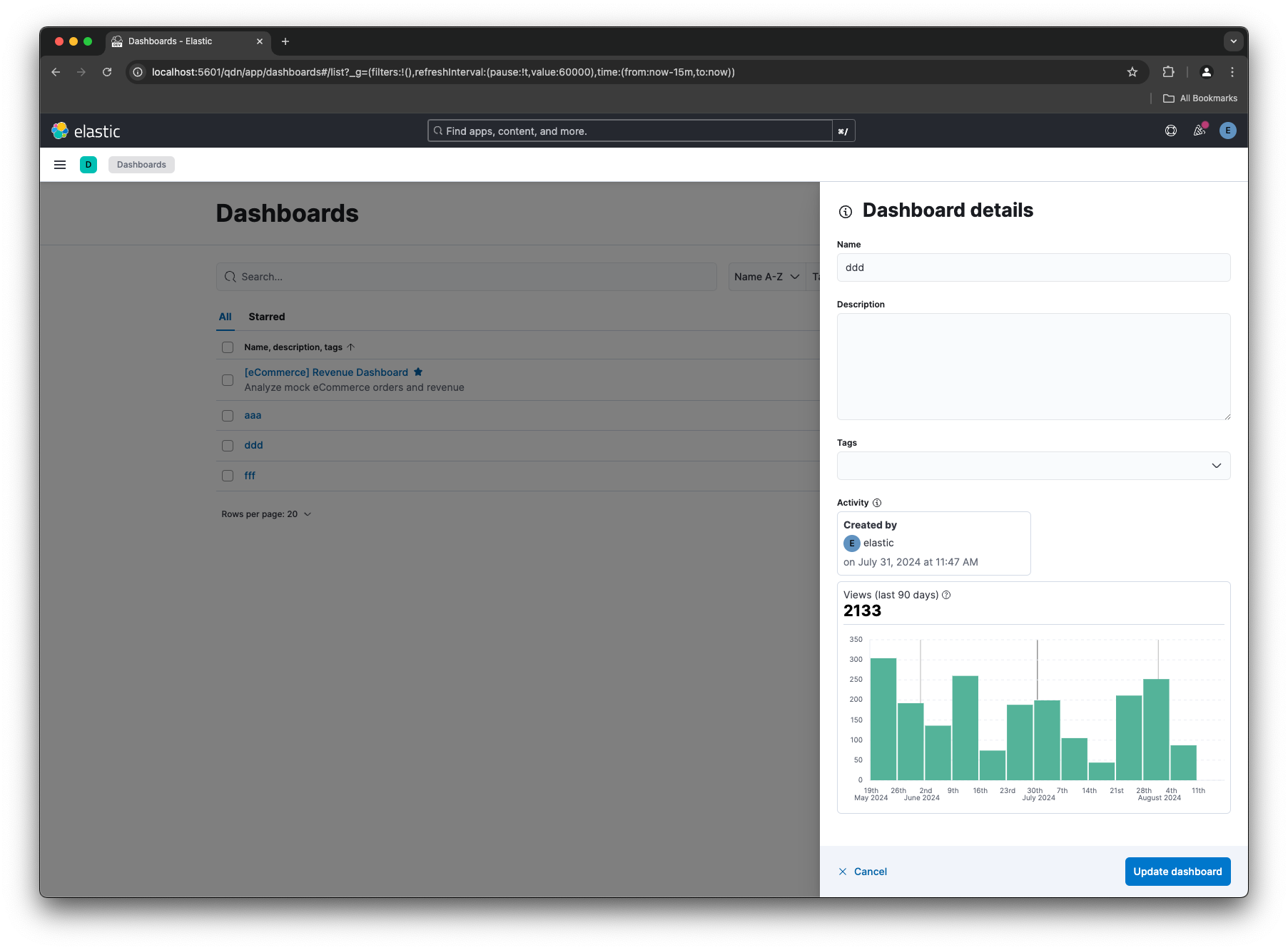Check the ddd dashboard row

(228, 446)
